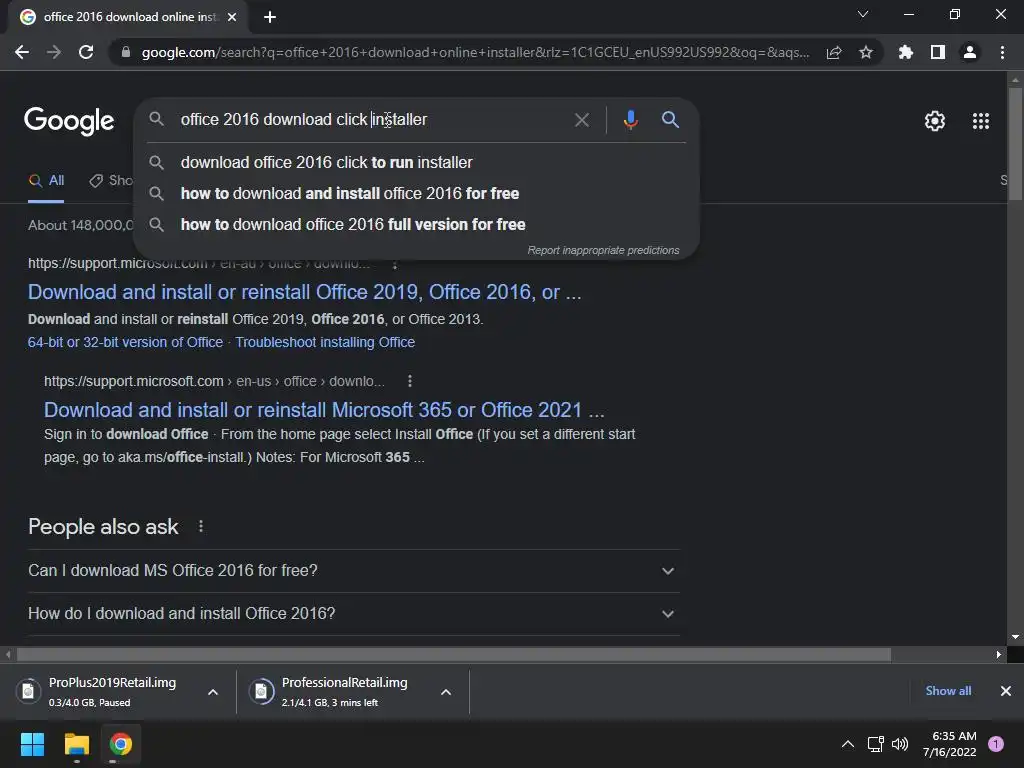Close the downloads bar

(1006, 691)
